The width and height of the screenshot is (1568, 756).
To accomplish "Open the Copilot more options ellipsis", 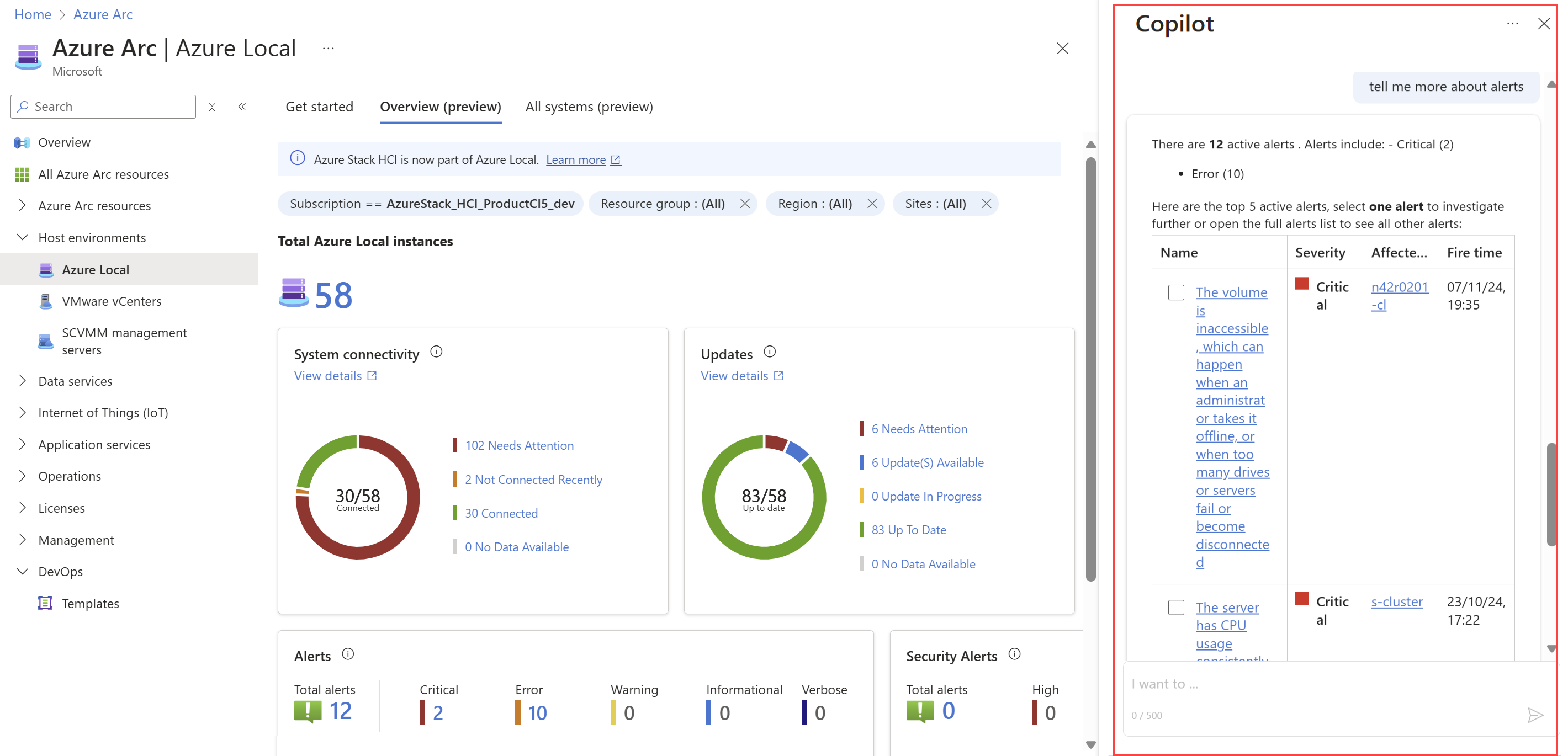I will coord(1512,24).
